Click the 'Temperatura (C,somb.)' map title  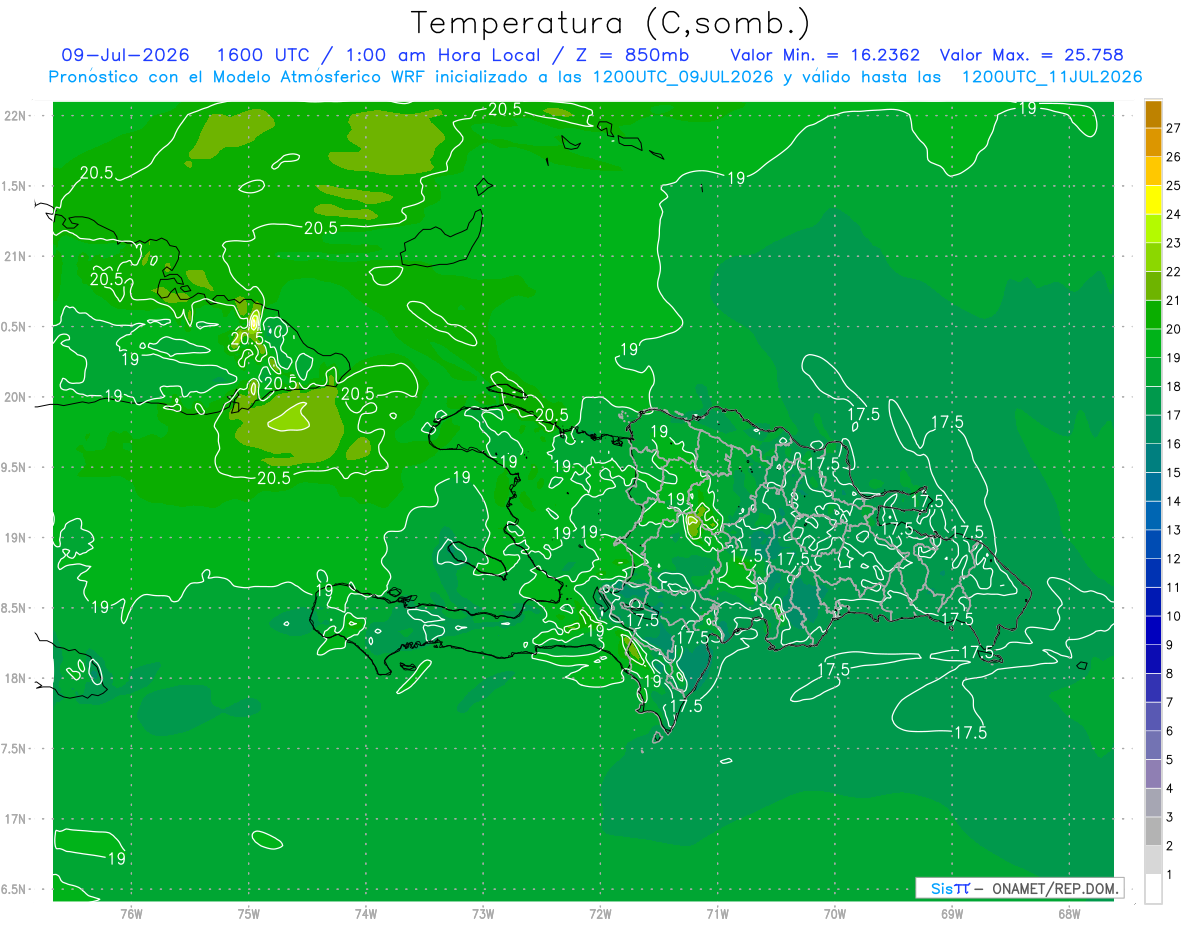pyautogui.click(x=611, y=22)
